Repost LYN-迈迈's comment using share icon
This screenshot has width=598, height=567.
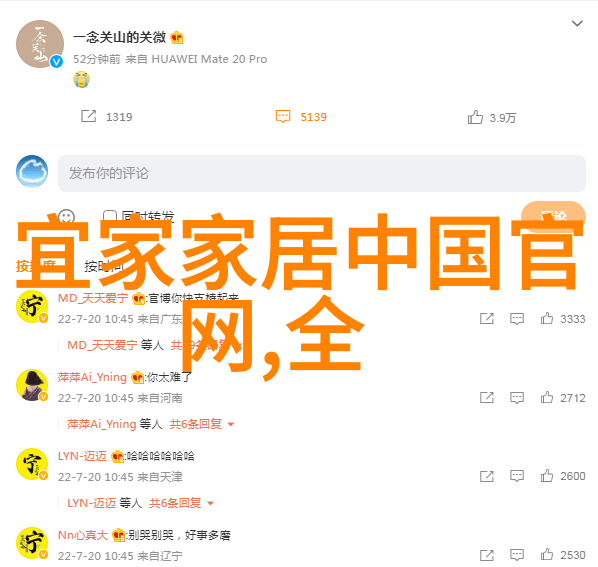click(x=487, y=476)
